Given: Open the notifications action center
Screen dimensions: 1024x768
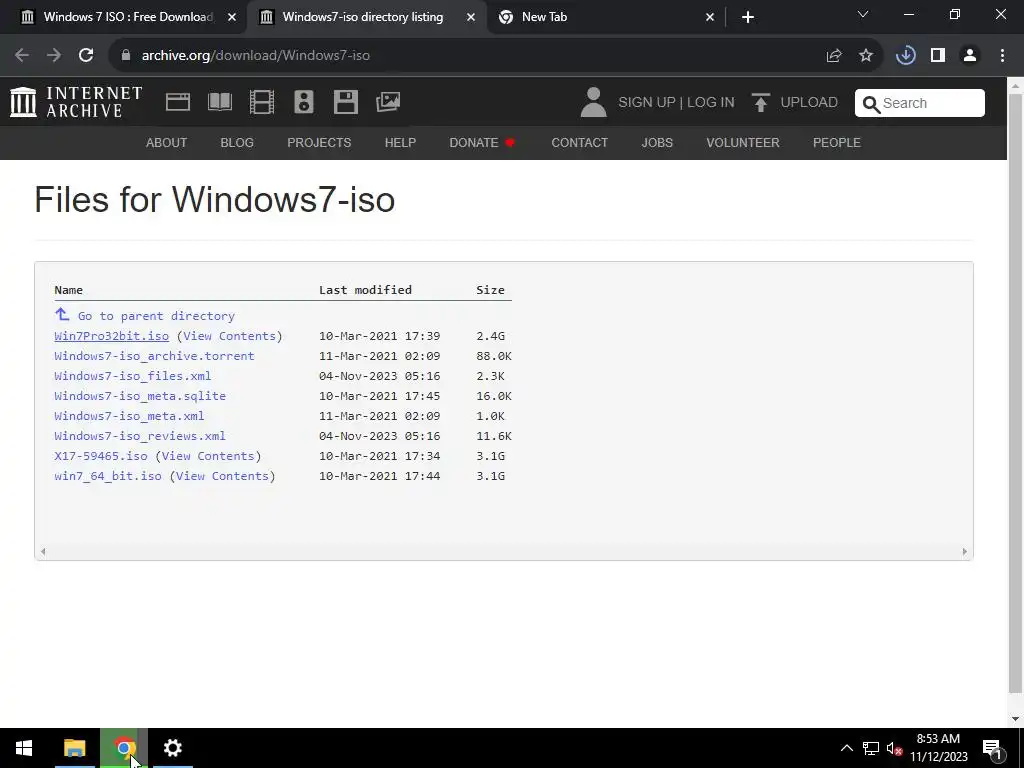Looking at the screenshot, I should click(x=993, y=748).
